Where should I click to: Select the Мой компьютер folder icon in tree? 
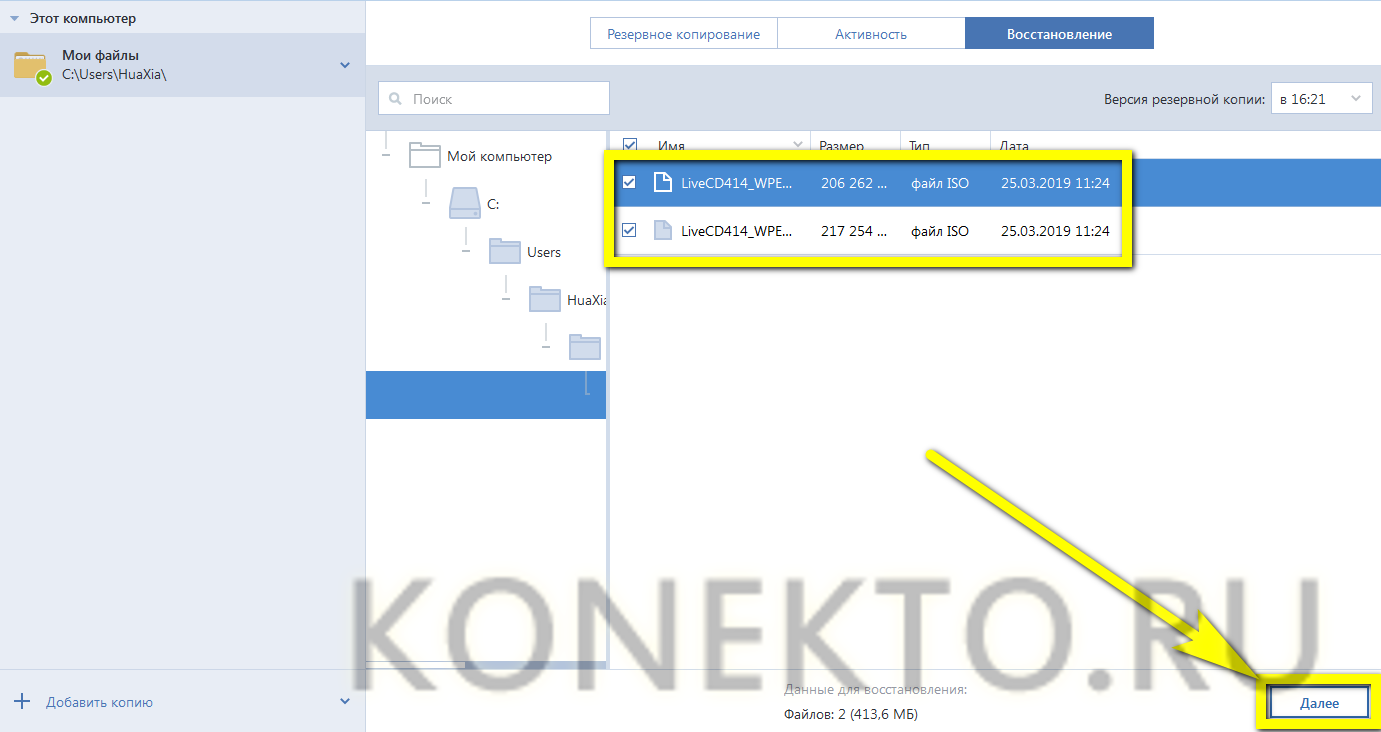point(425,156)
